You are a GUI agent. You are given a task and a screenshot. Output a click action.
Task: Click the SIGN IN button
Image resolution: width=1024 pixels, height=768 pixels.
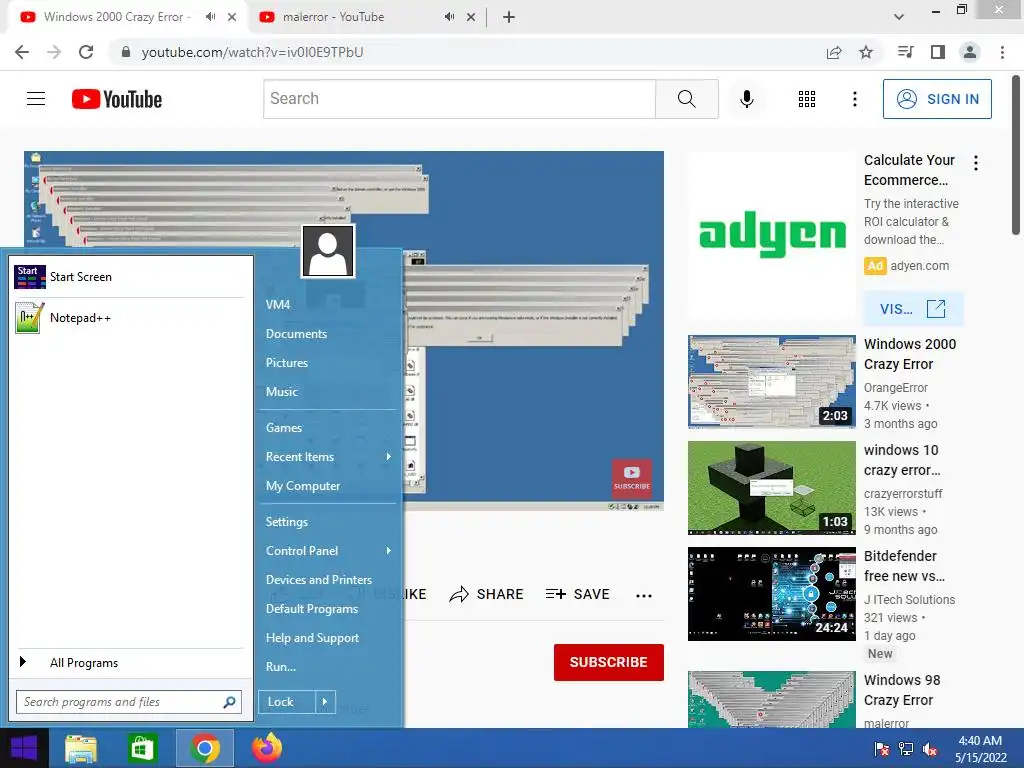click(937, 99)
